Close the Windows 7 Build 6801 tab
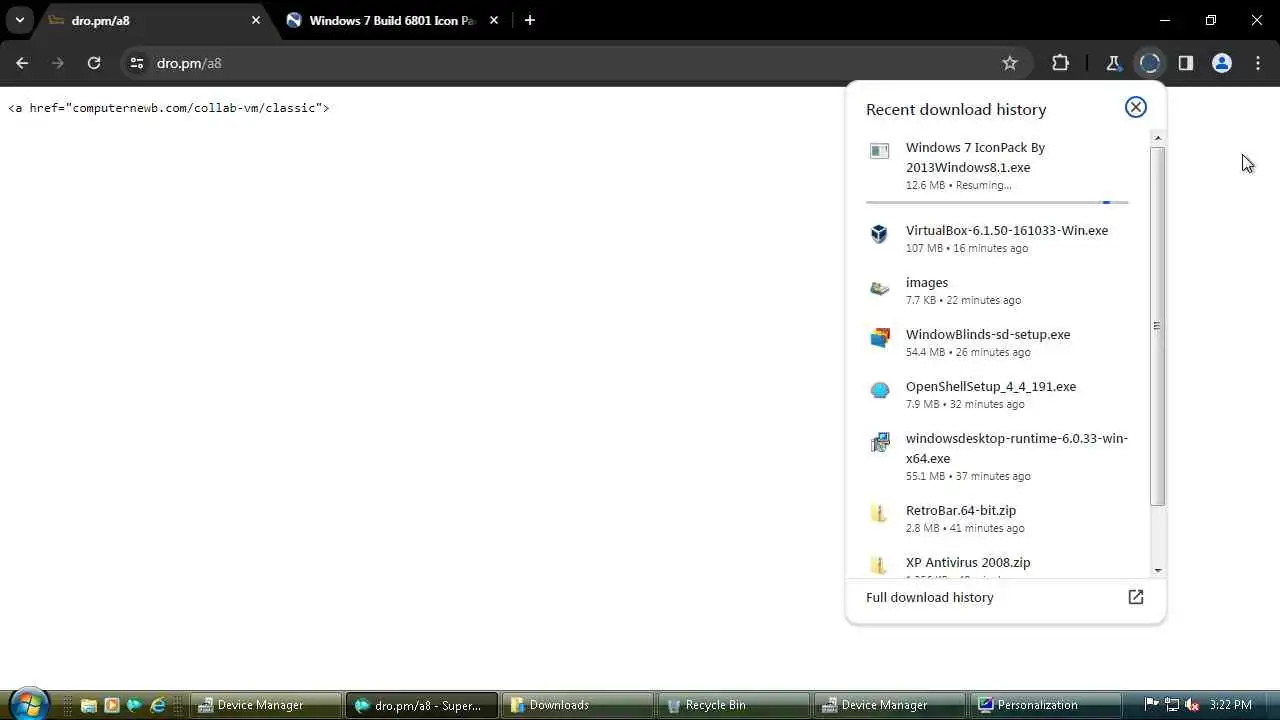 tap(493, 20)
